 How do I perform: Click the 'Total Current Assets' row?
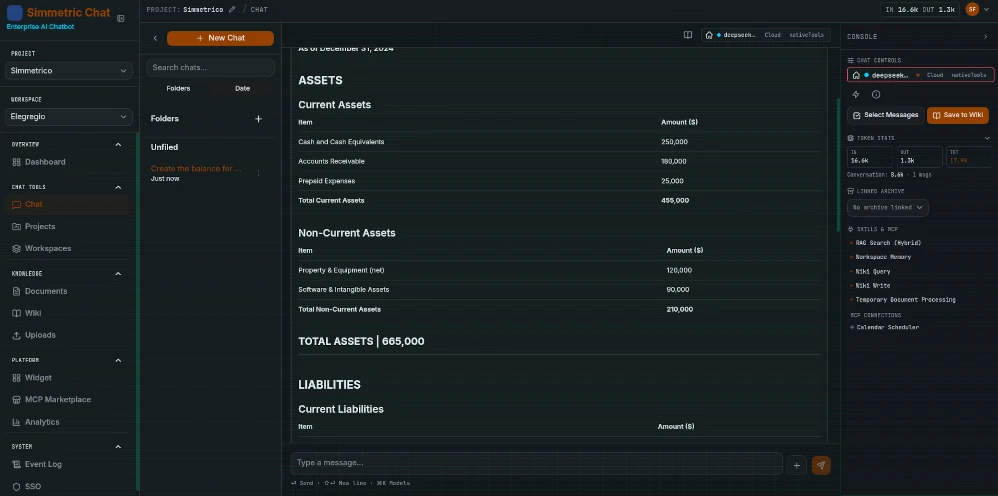pos(559,201)
